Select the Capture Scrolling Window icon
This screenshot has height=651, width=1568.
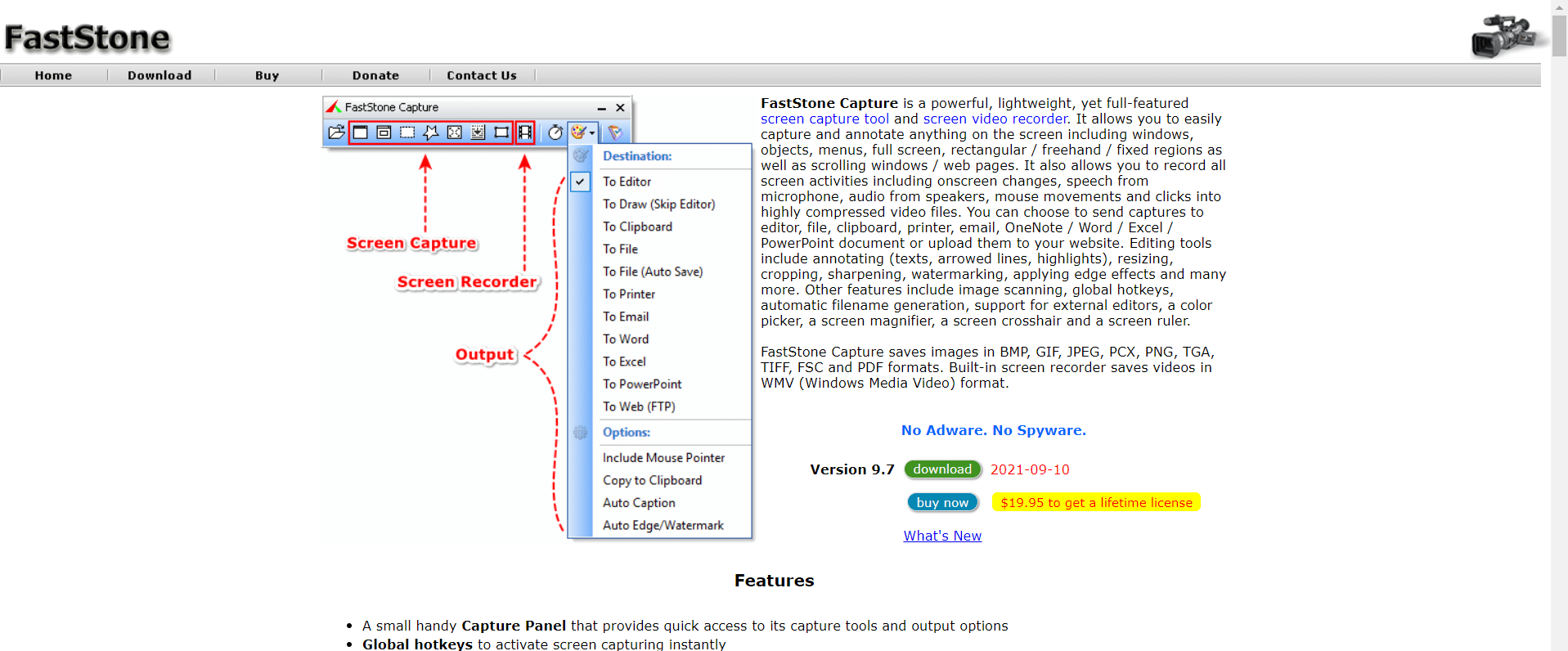coord(478,132)
